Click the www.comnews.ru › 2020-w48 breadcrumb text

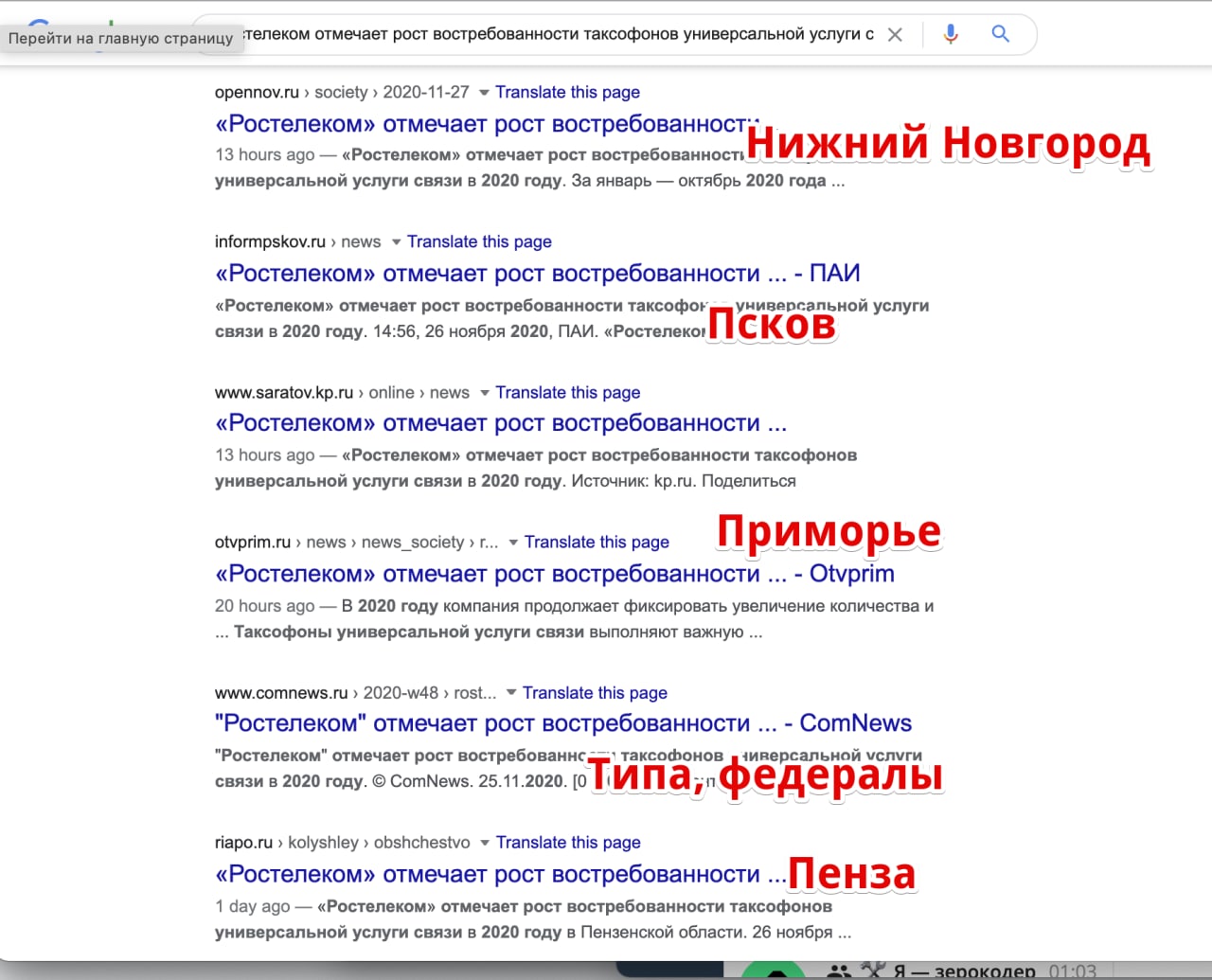click(x=355, y=692)
